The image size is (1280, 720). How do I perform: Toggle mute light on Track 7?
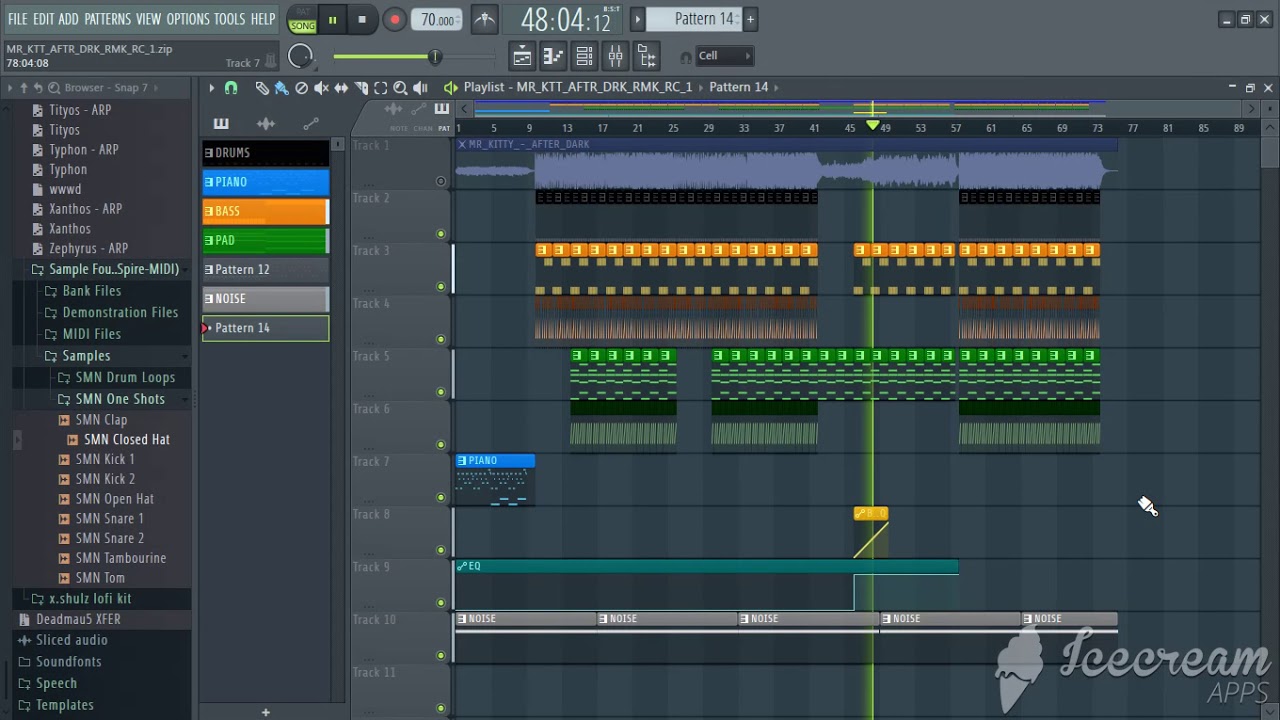pyautogui.click(x=441, y=497)
